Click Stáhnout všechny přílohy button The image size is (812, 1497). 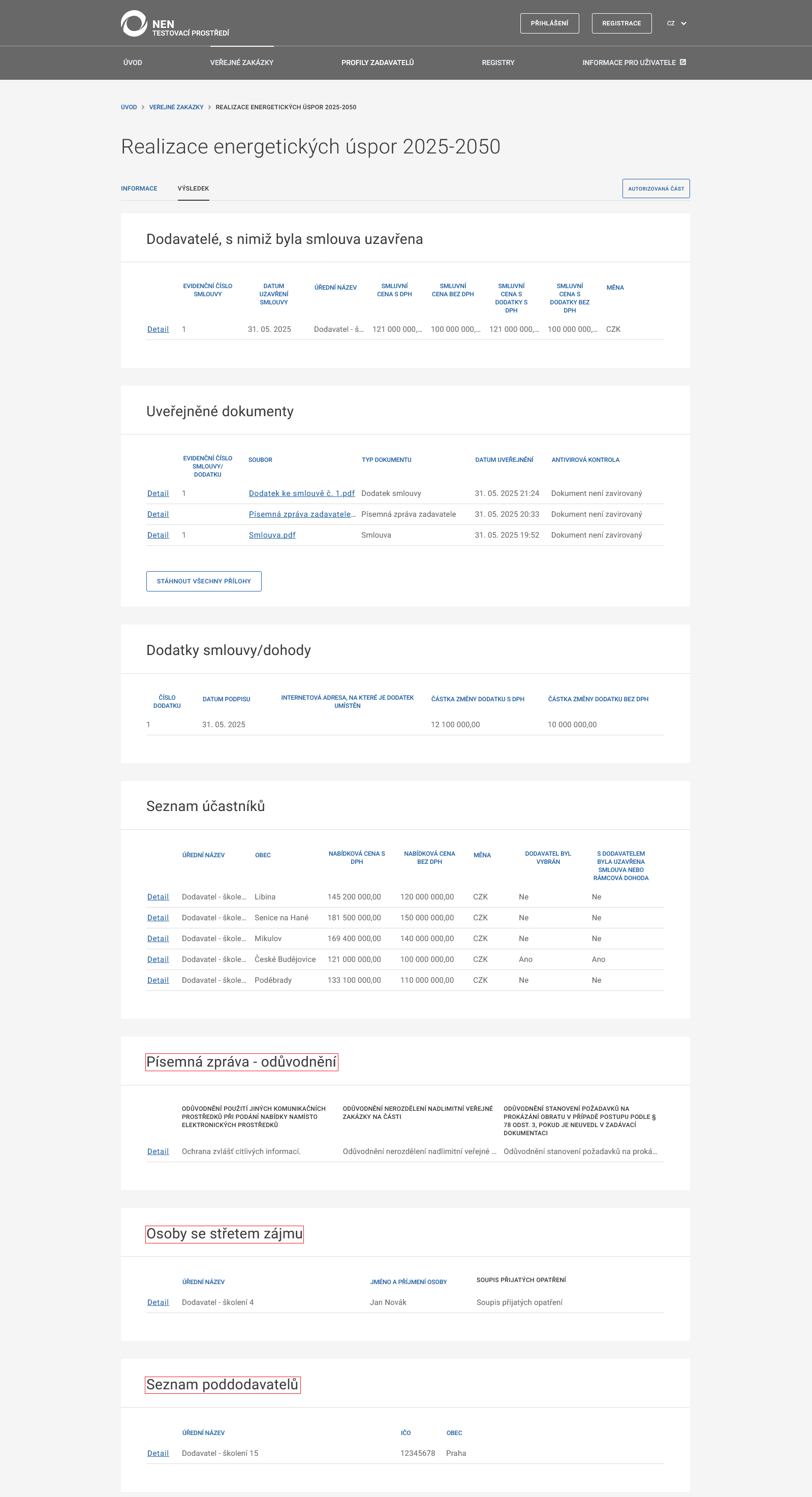point(204,581)
